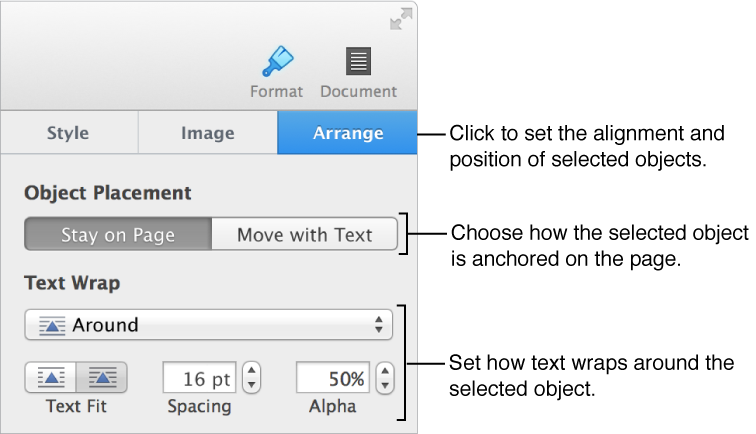Decrease Alpha with the down arrow
The height and width of the screenshot is (434, 756).
385,385
